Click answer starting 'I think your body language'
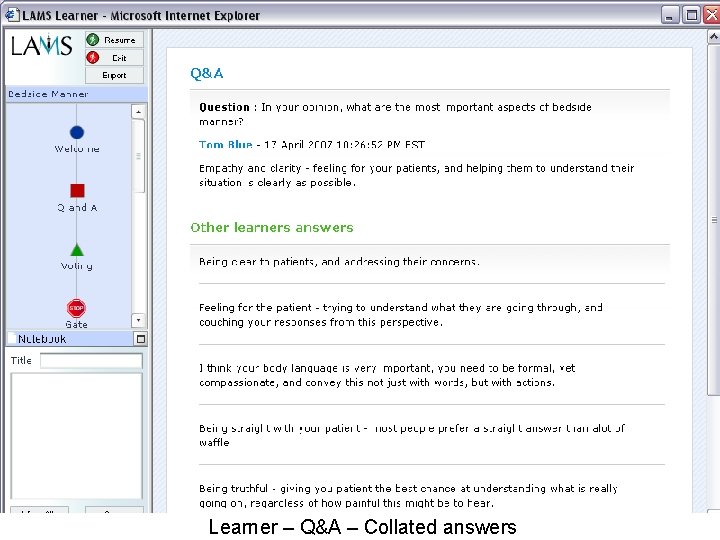720x540 pixels. 387,375
